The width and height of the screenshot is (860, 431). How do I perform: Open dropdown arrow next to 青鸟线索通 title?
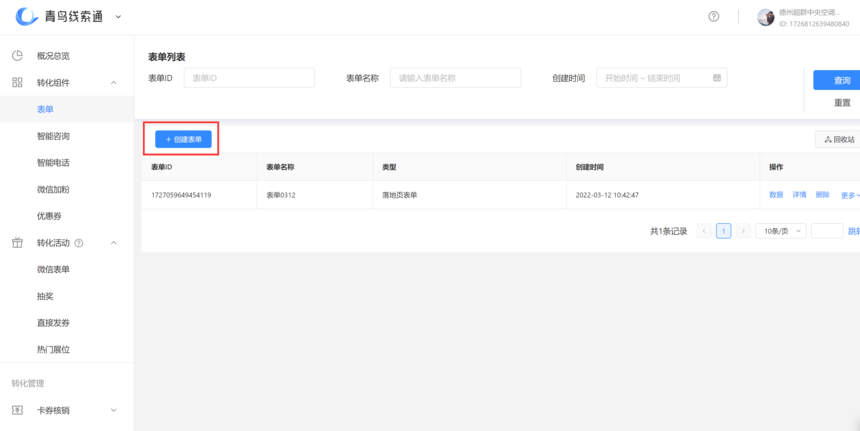pyautogui.click(x=119, y=16)
